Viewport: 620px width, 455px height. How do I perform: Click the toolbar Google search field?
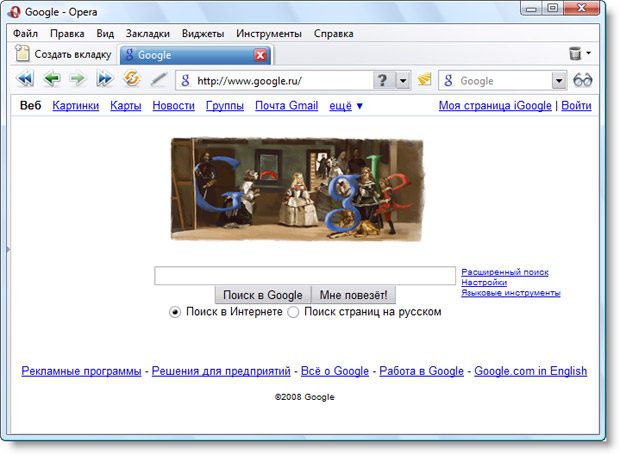point(503,81)
